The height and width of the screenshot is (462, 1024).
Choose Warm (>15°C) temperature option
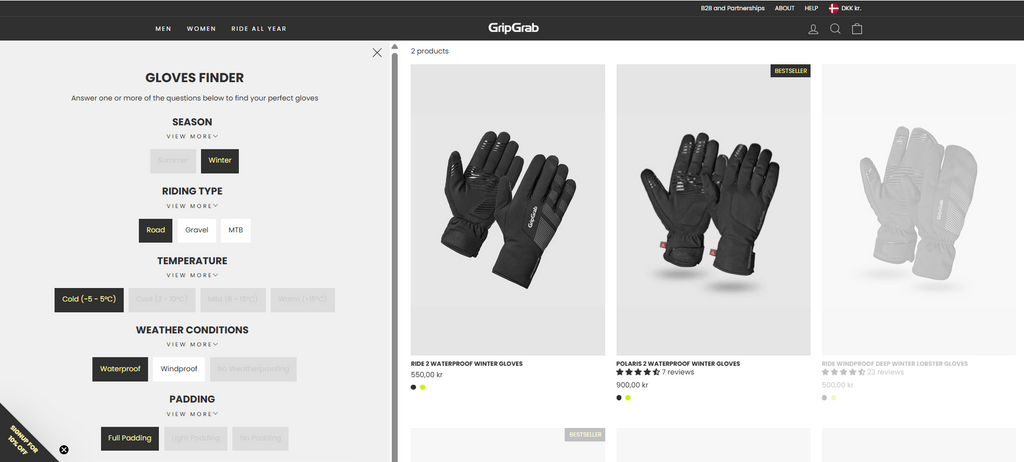pos(303,300)
